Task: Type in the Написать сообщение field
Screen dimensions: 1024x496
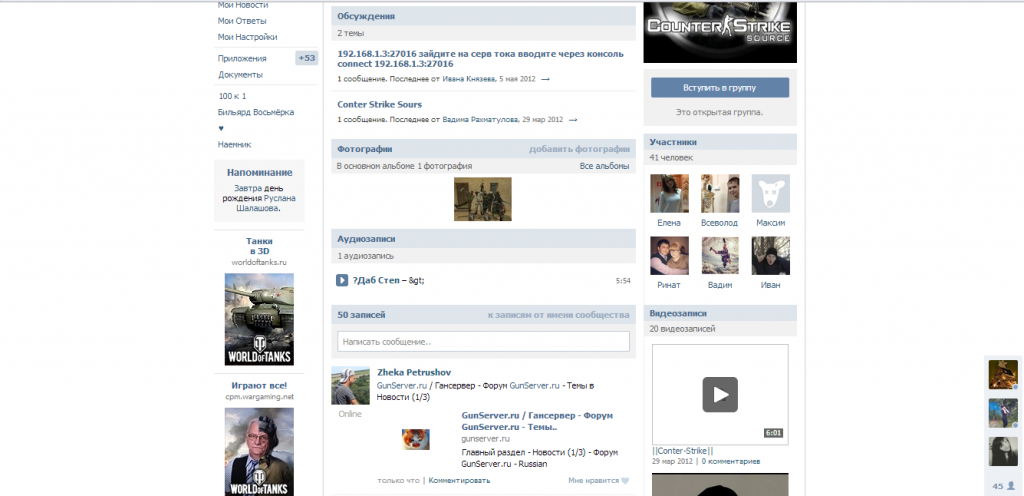Action: pos(483,342)
